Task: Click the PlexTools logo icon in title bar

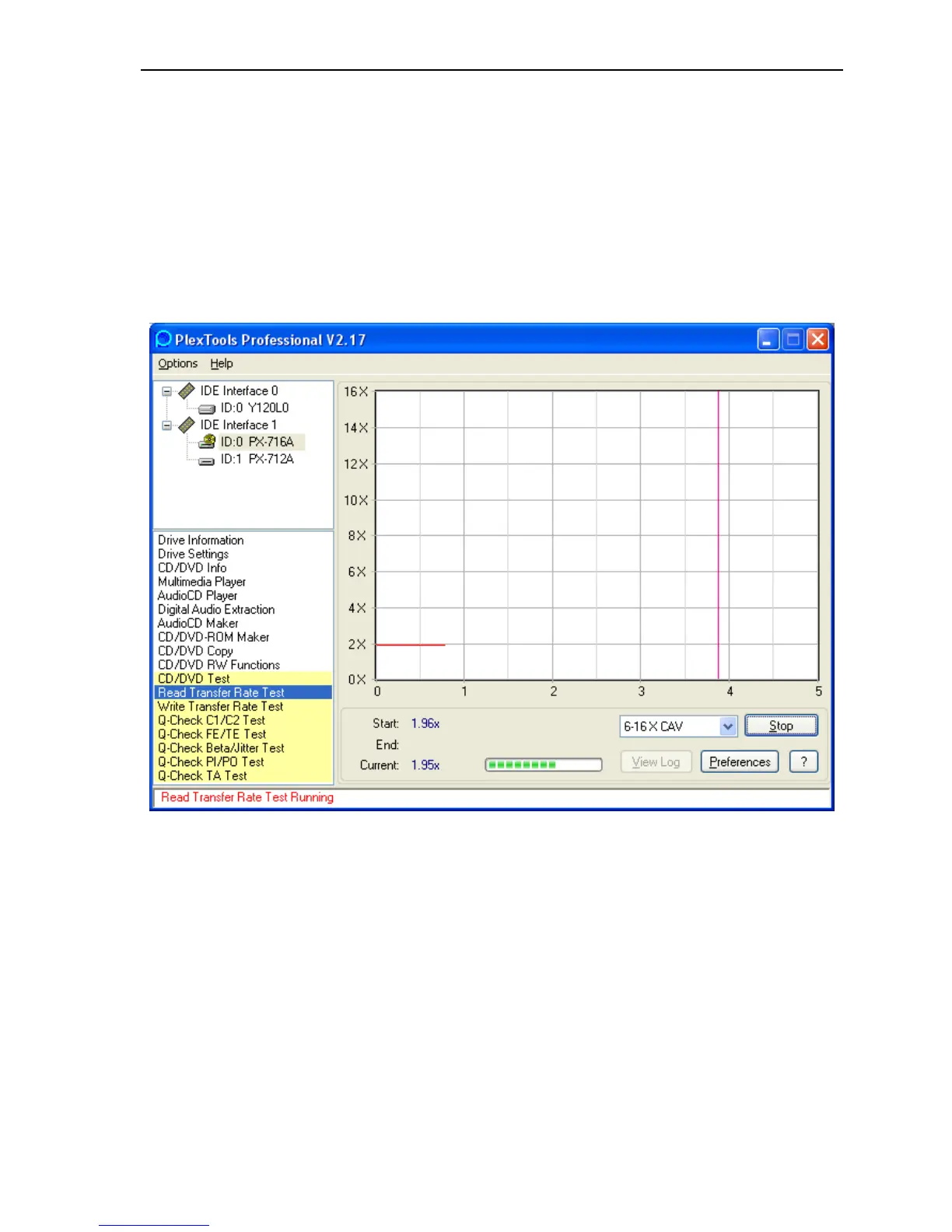Action: [163, 339]
